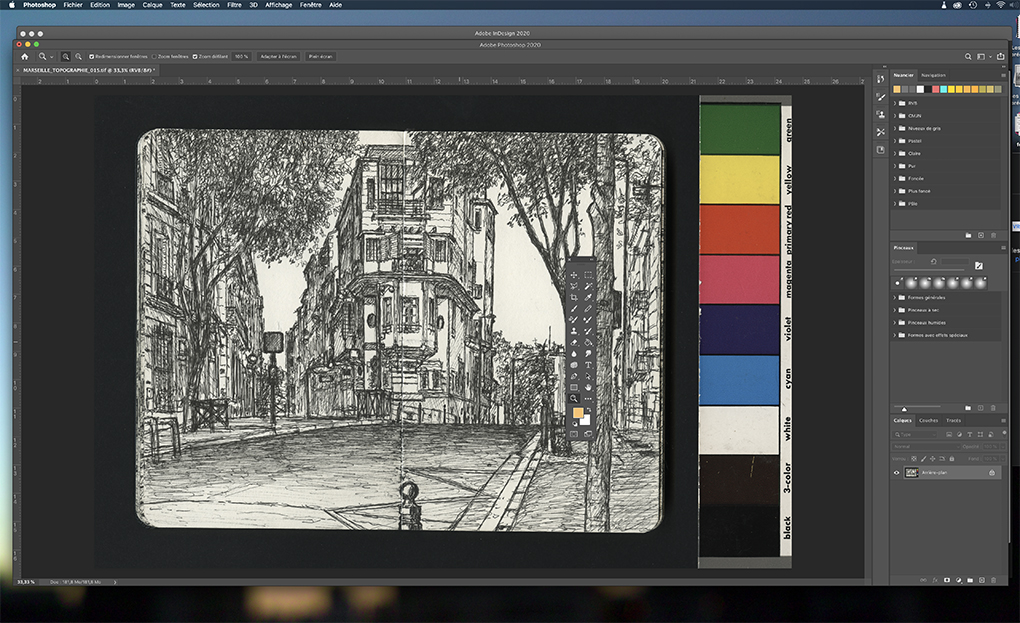Select the Arrière-plan layer thumbnail
Image resolution: width=1020 pixels, height=623 pixels.
pos(911,473)
